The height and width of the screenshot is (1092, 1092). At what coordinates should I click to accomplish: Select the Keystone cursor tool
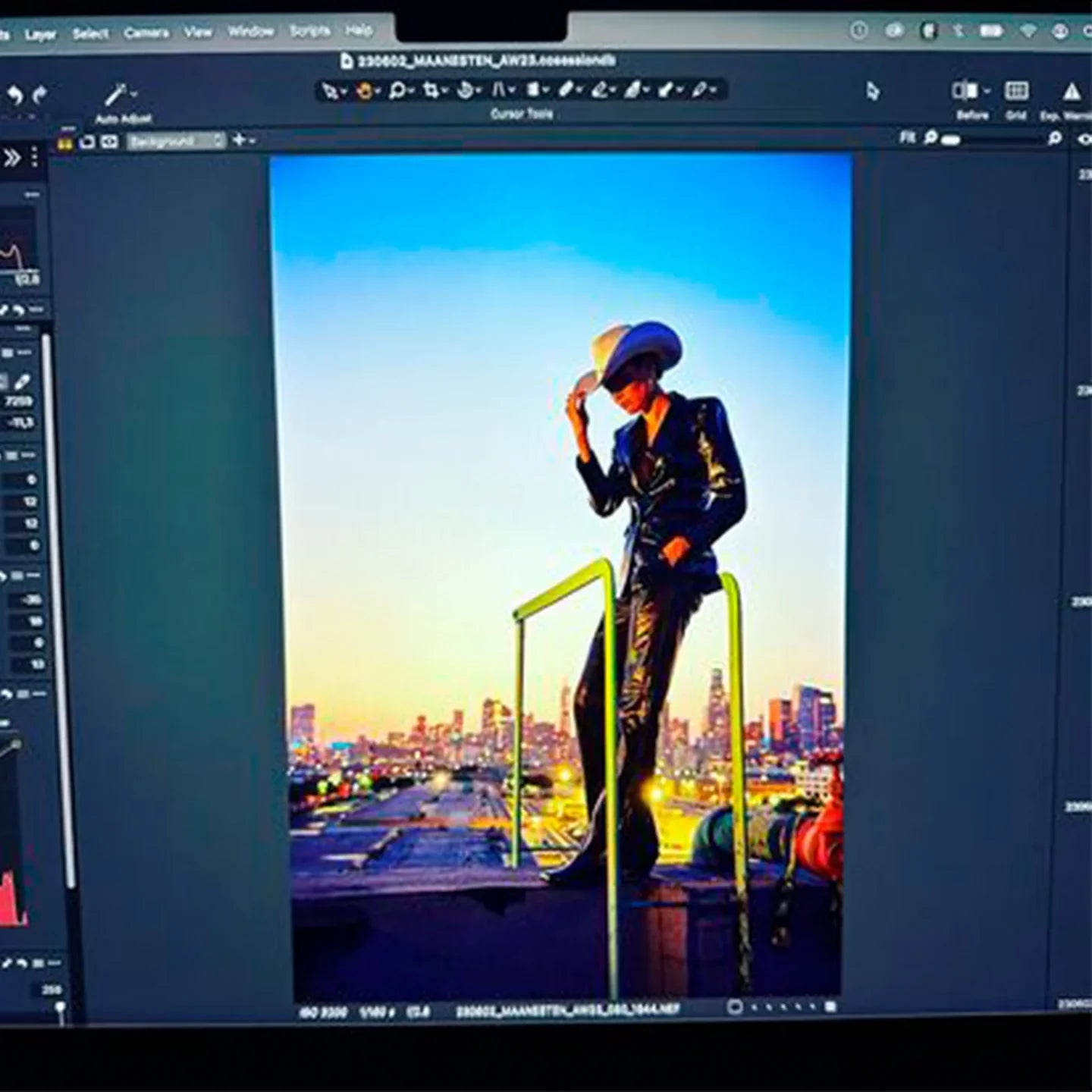coord(500,91)
